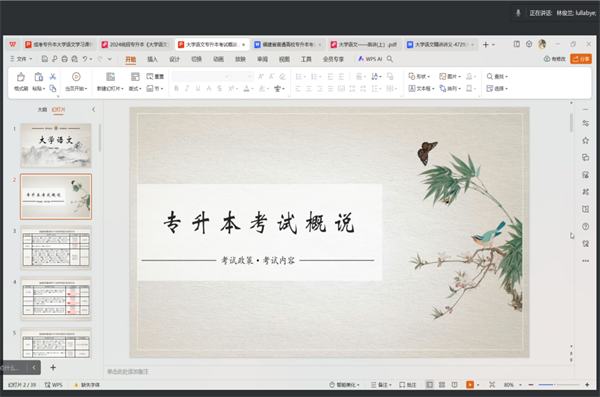The height and width of the screenshot is (397, 600).
Task: Open the Shapes (形状) dropdown
Action: pos(419,77)
